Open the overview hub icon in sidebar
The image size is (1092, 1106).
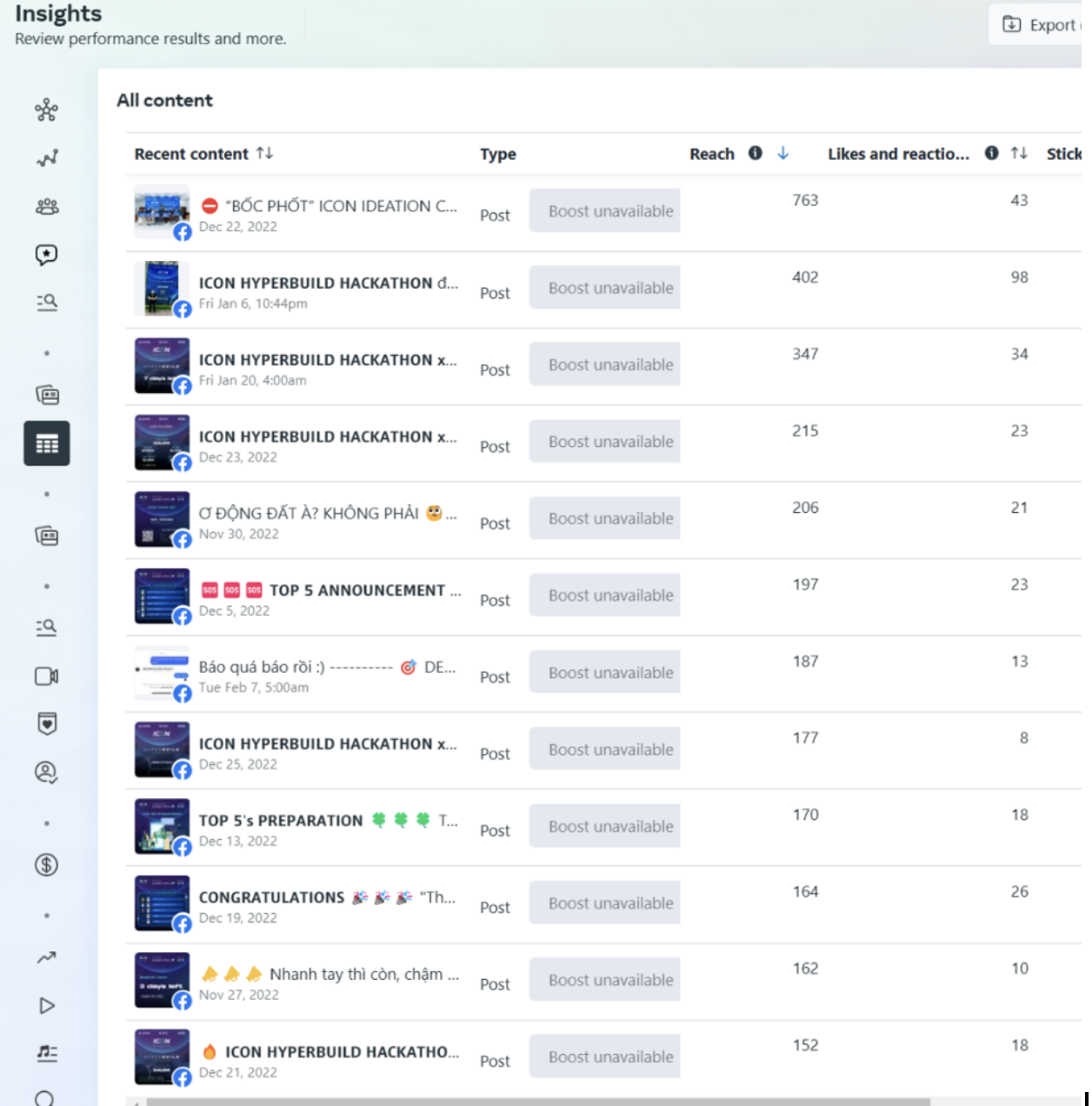46,110
